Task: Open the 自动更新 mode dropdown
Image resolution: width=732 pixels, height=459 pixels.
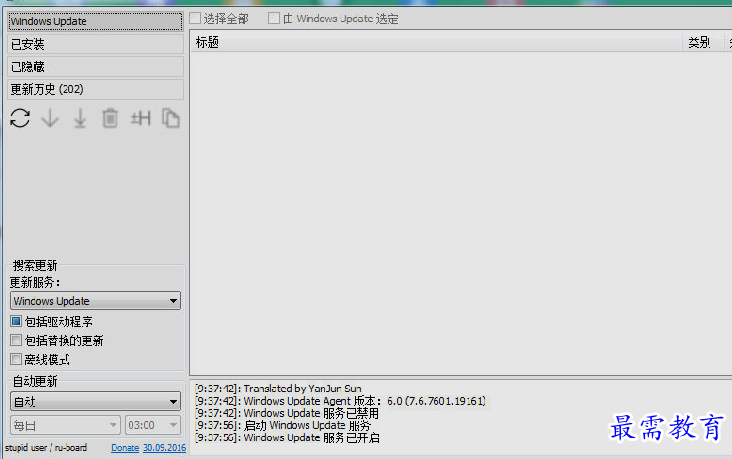Action: tap(95, 401)
